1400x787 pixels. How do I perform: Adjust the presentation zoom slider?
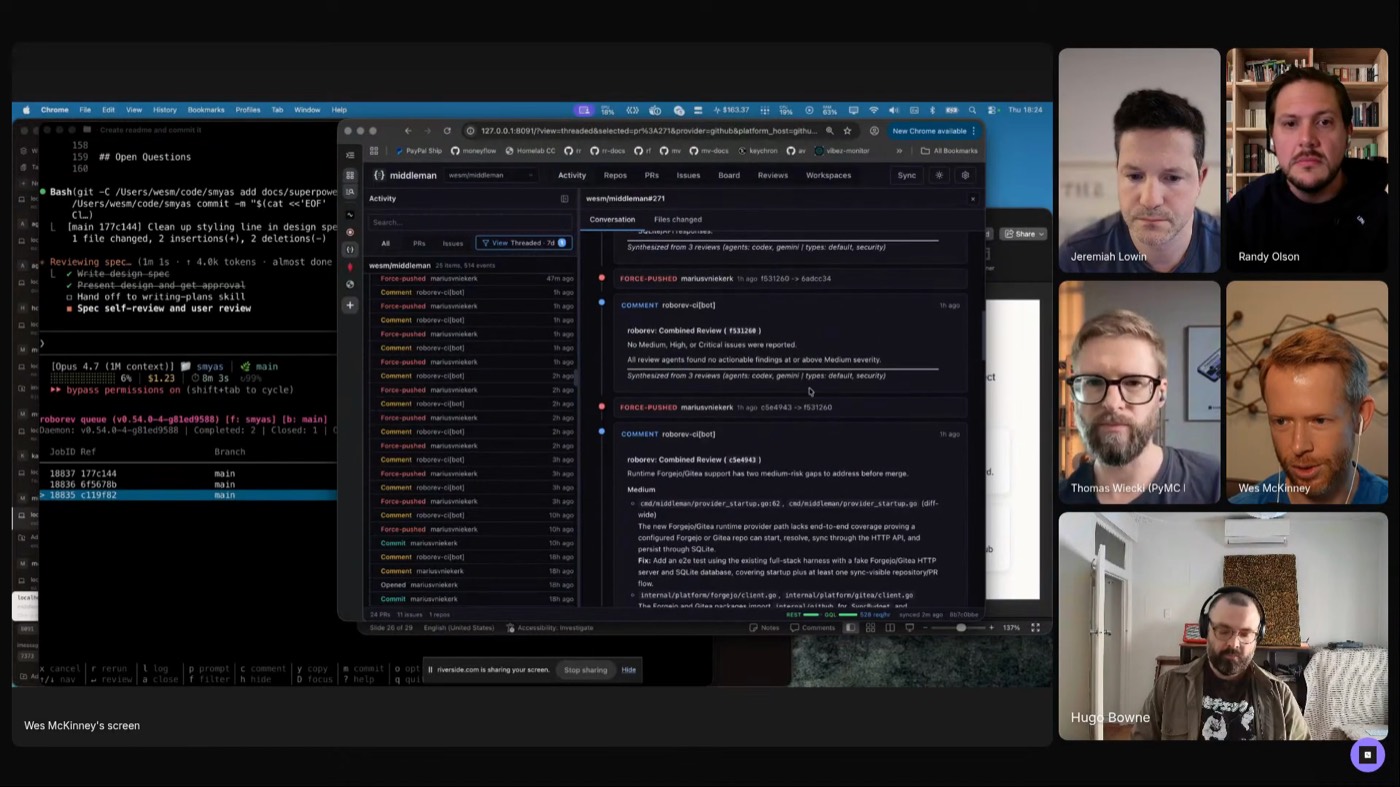click(961, 628)
